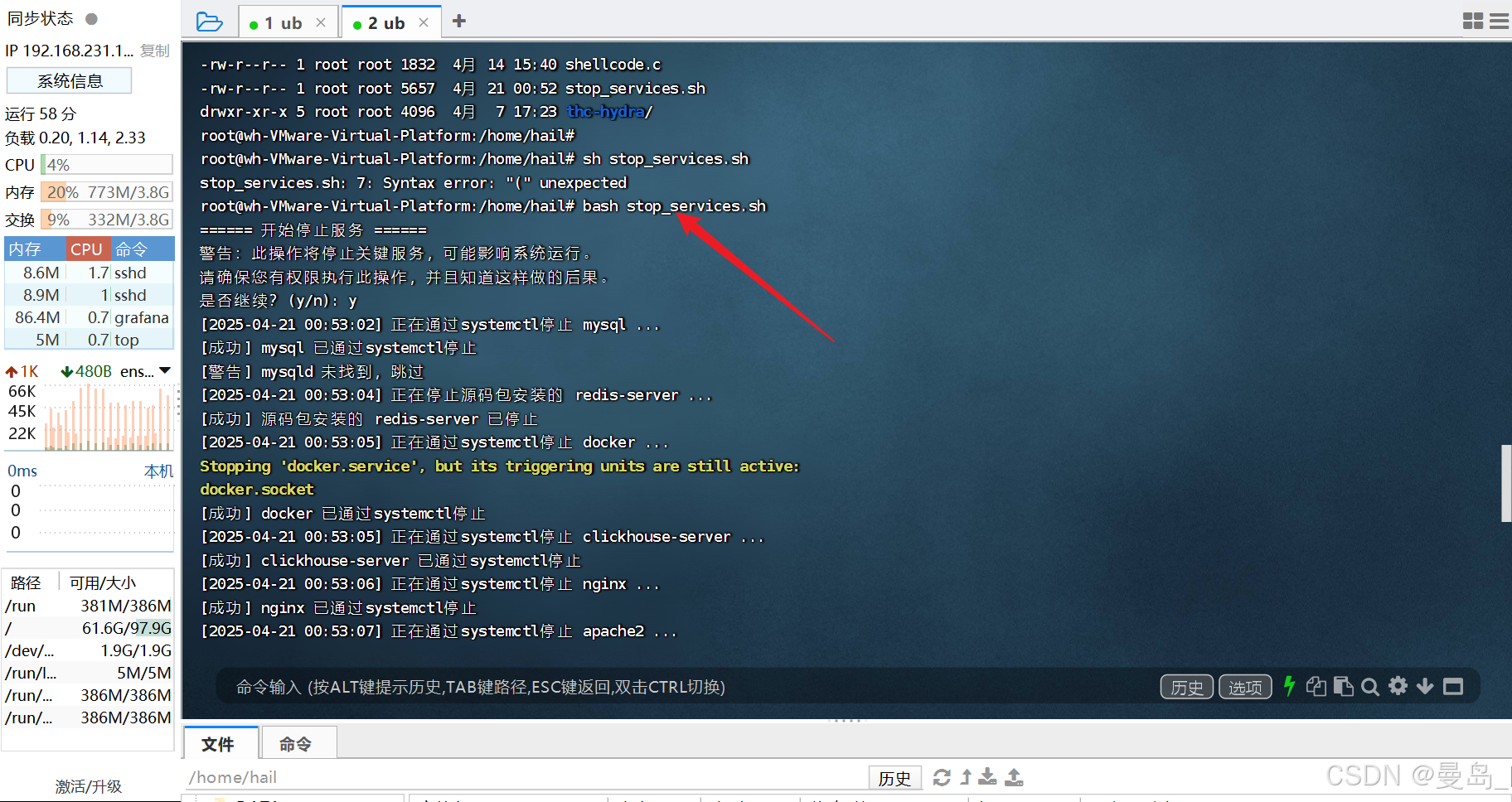Paste into terminal with paste icon
Viewport: 1512px width, 802px height.
(x=1344, y=686)
